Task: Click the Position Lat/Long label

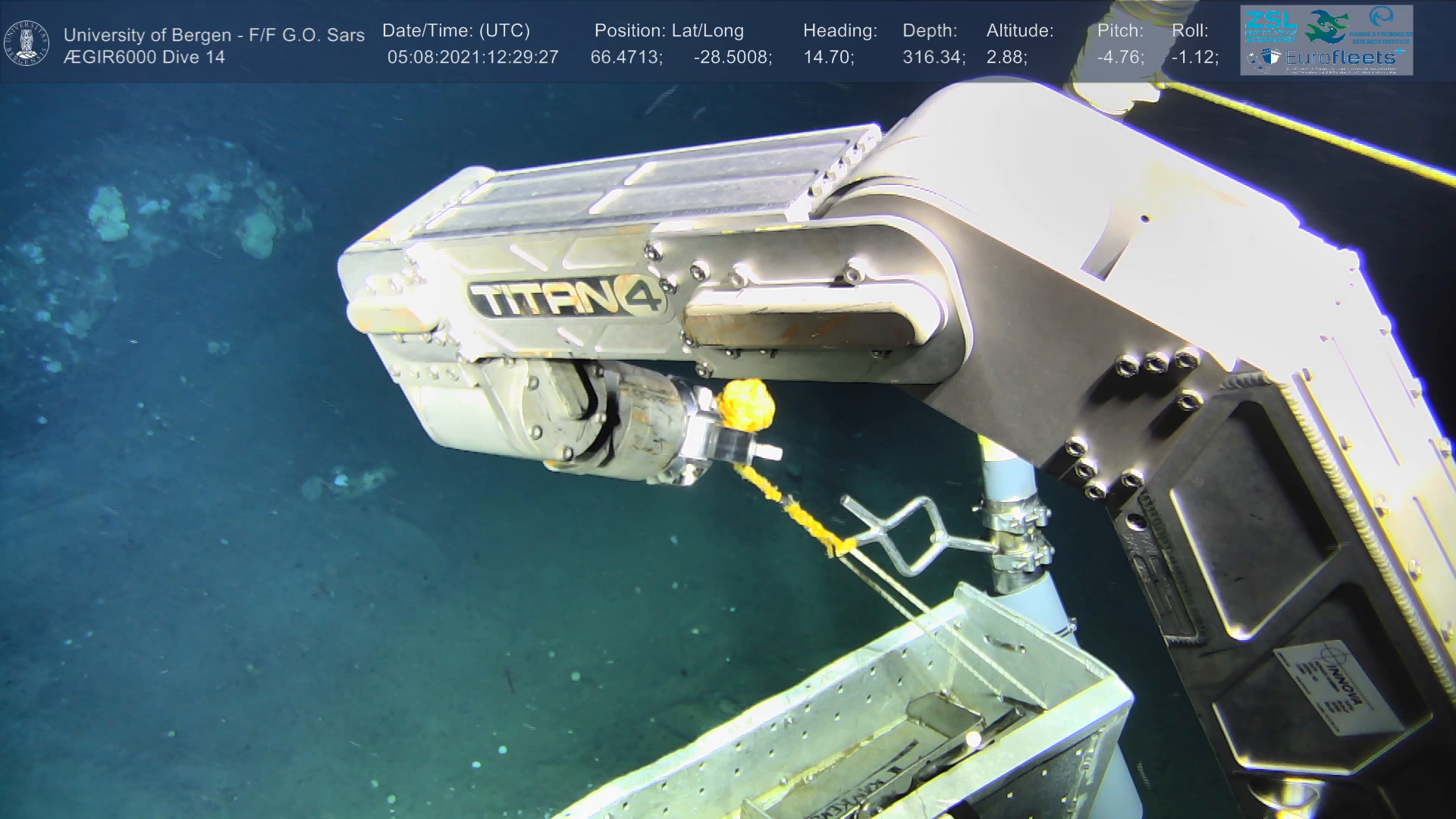Action: coord(669,31)
